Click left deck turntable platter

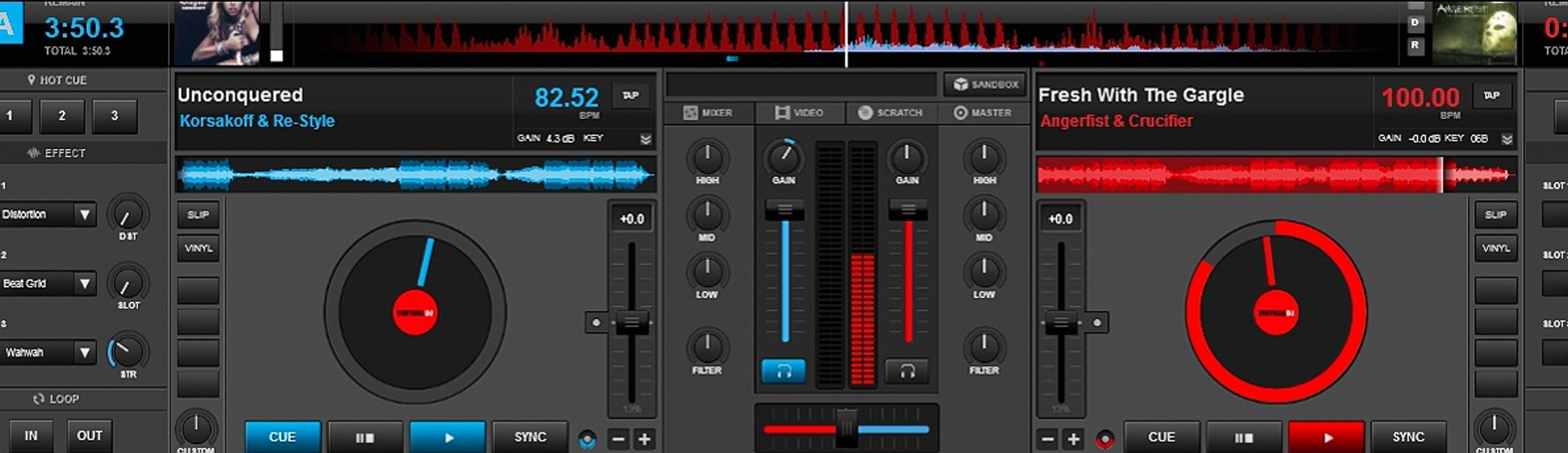point(415,312)
